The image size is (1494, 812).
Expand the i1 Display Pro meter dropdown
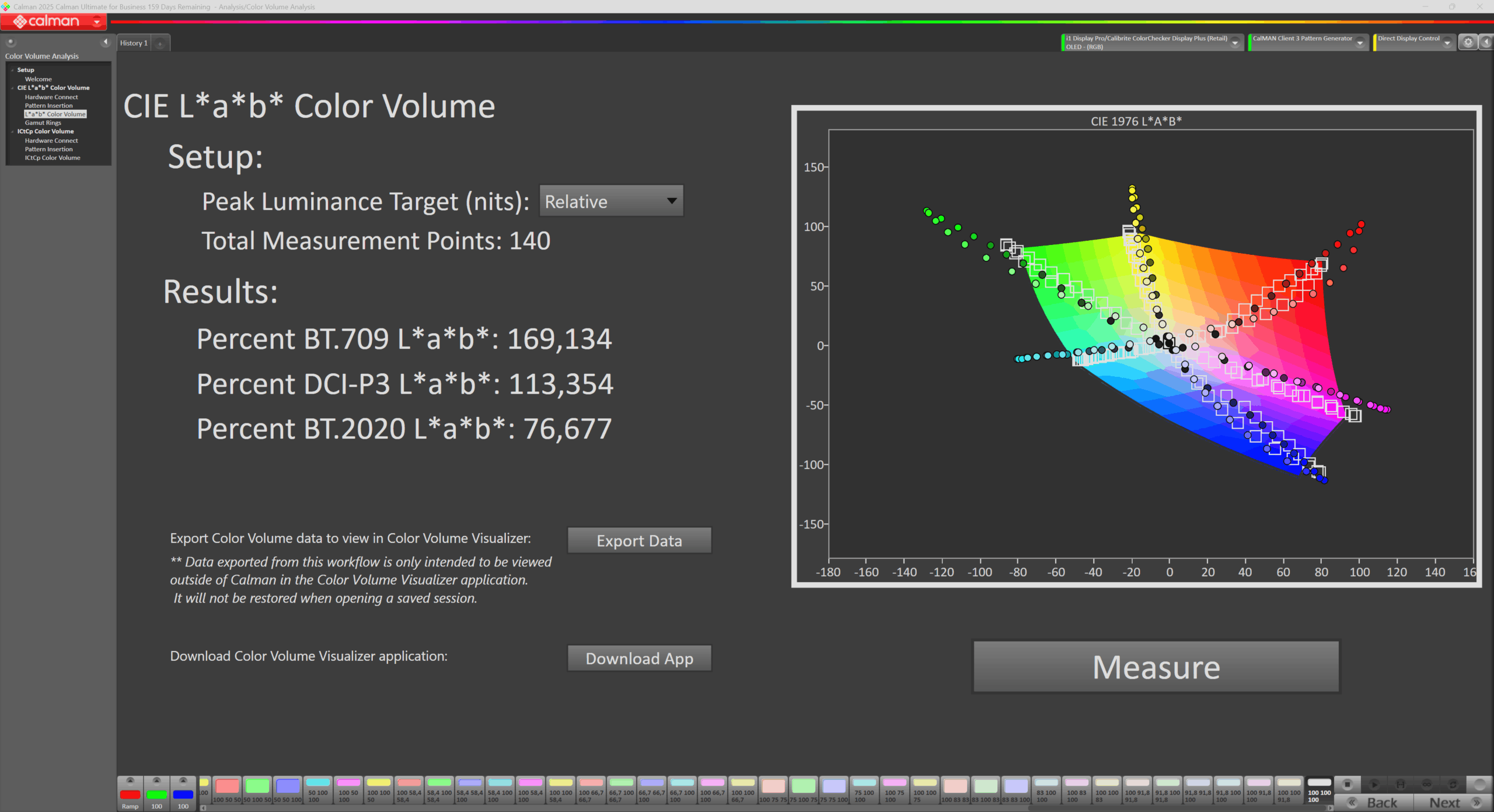click(1235, 43)
